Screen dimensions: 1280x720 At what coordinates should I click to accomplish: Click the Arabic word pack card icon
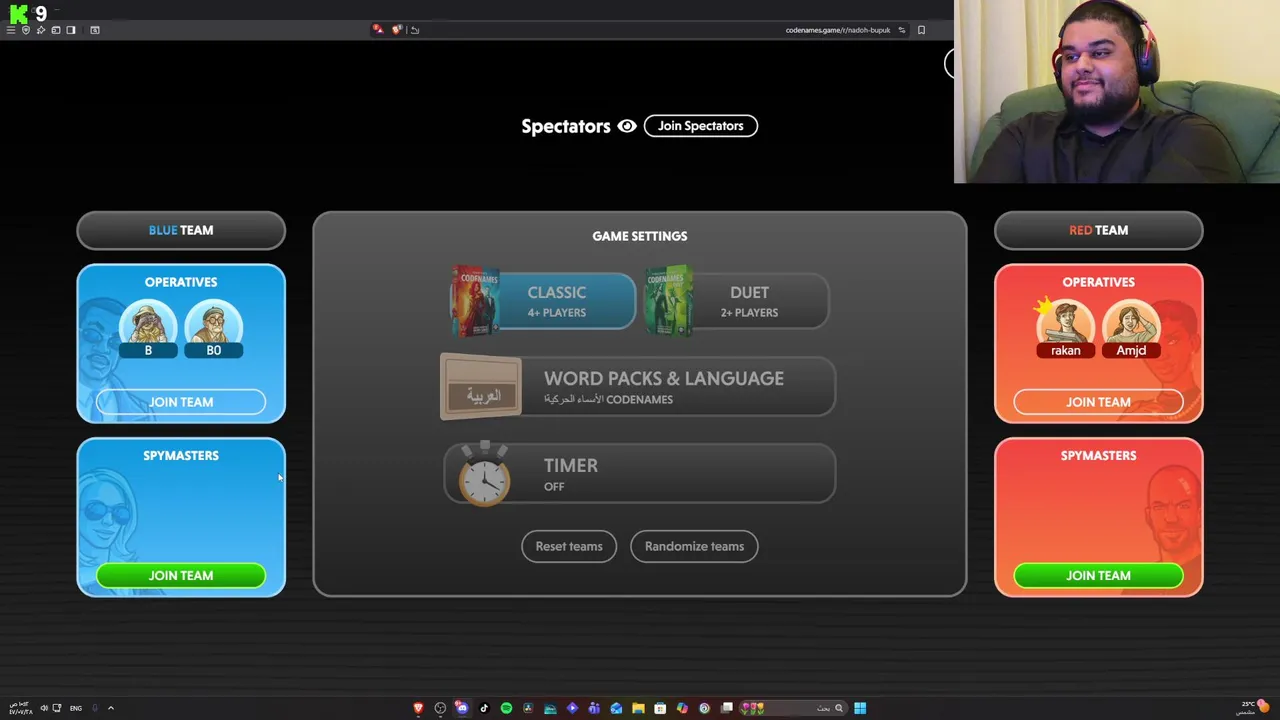(x=481, y=388)
